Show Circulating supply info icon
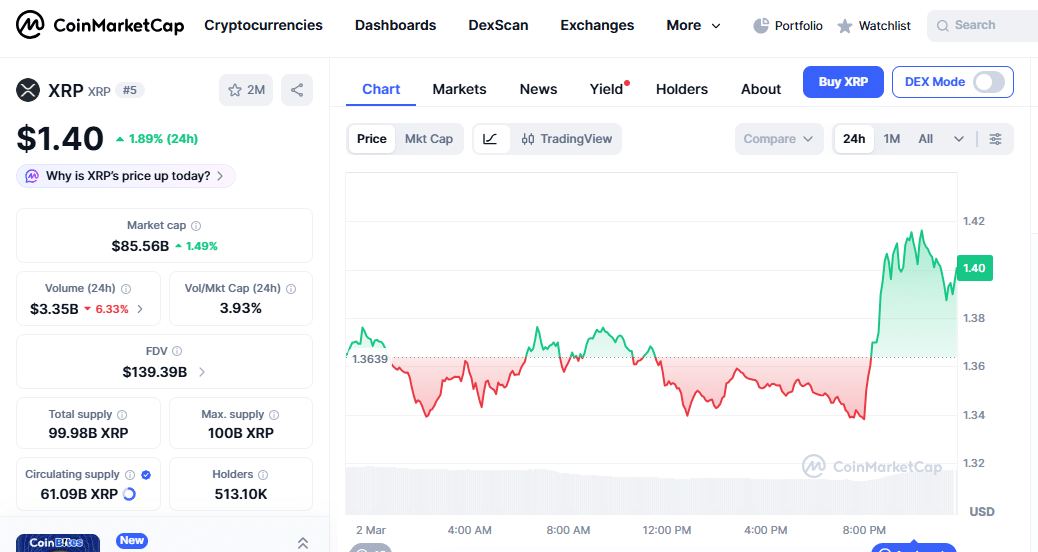The image size is (1038, 552). (x=130, y=475)
